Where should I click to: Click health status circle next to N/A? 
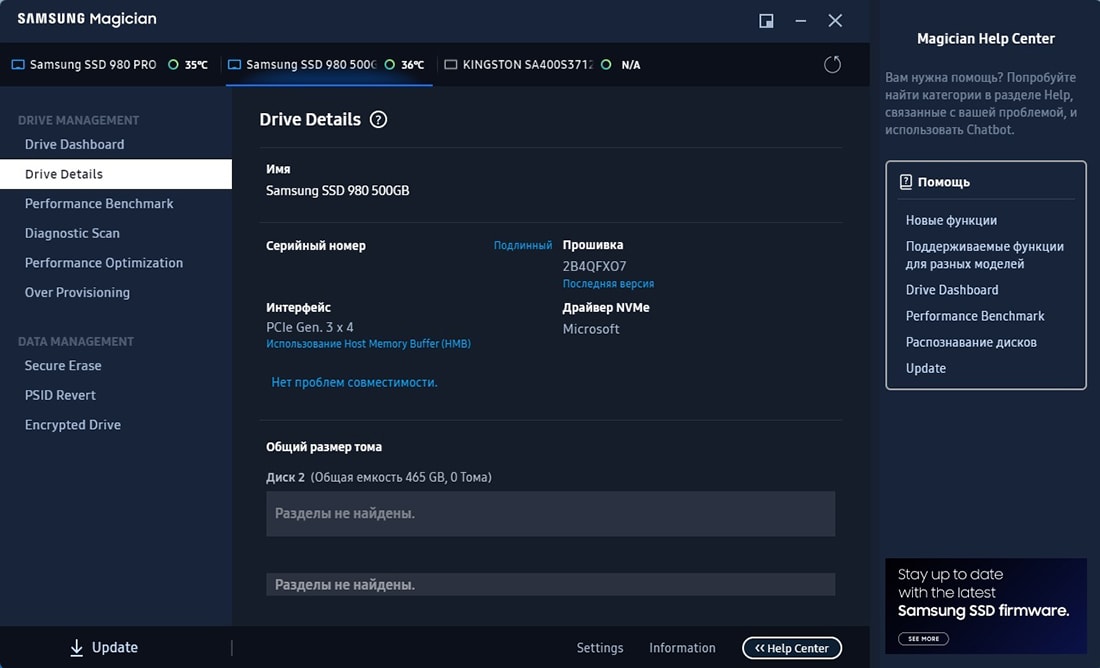(606, 65)
